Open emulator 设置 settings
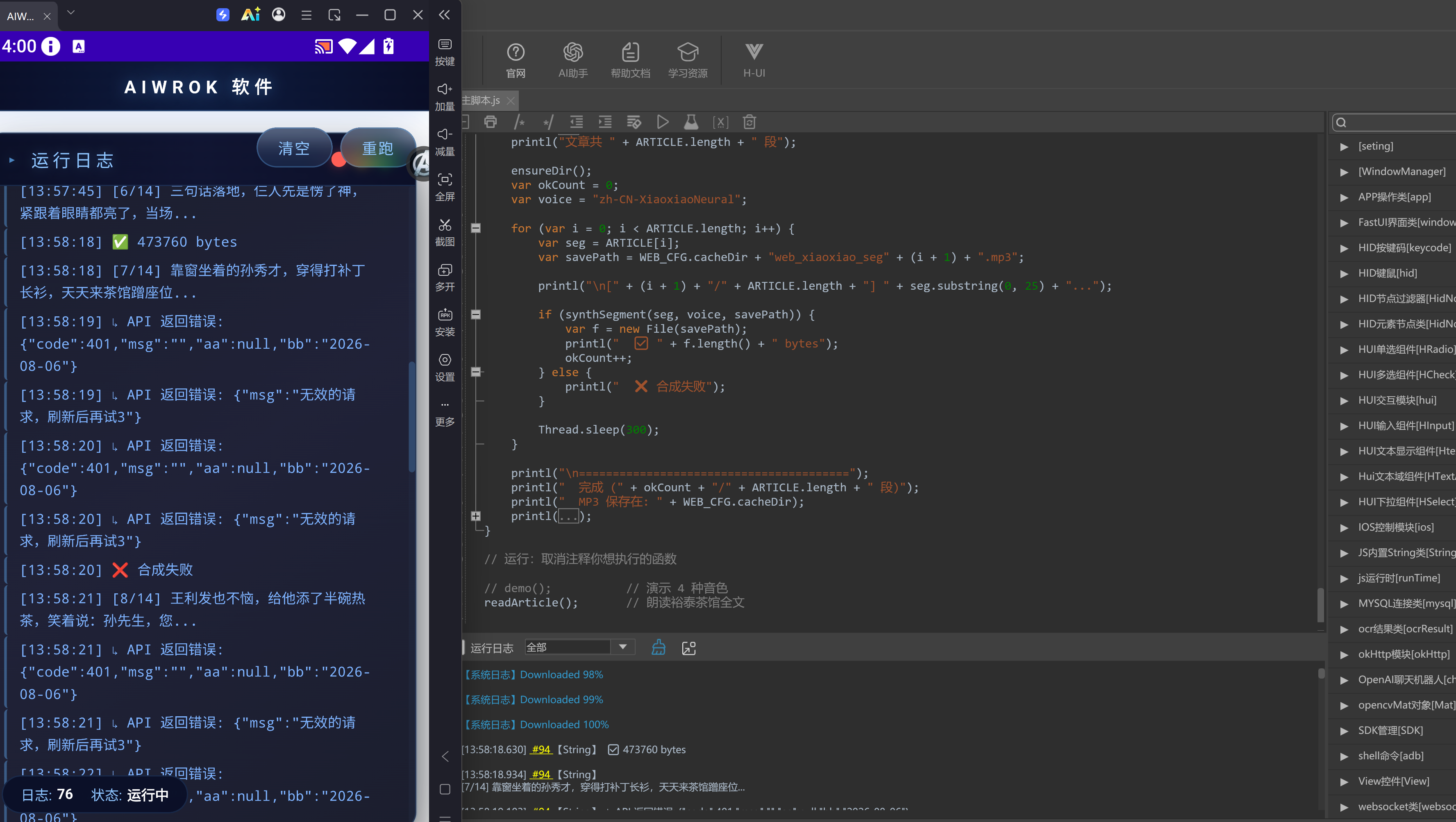The image size is (1456, 822). tap(445, 368)
